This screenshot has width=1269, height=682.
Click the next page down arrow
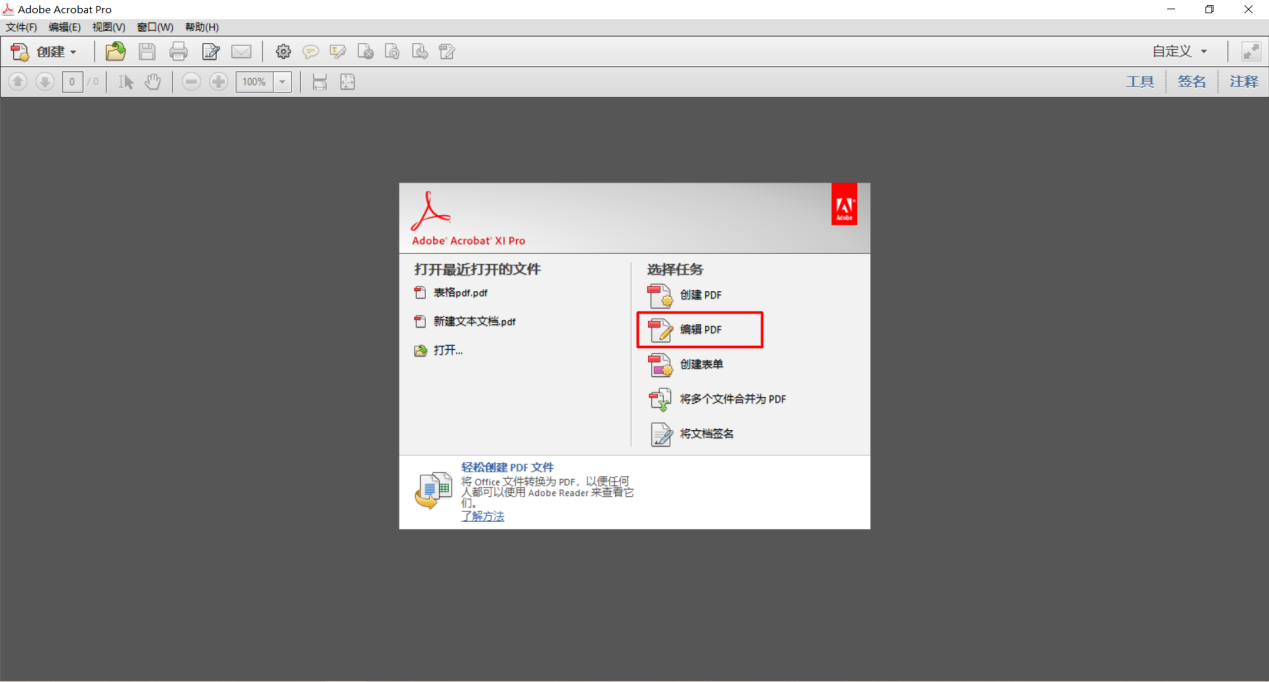[45, 82]
